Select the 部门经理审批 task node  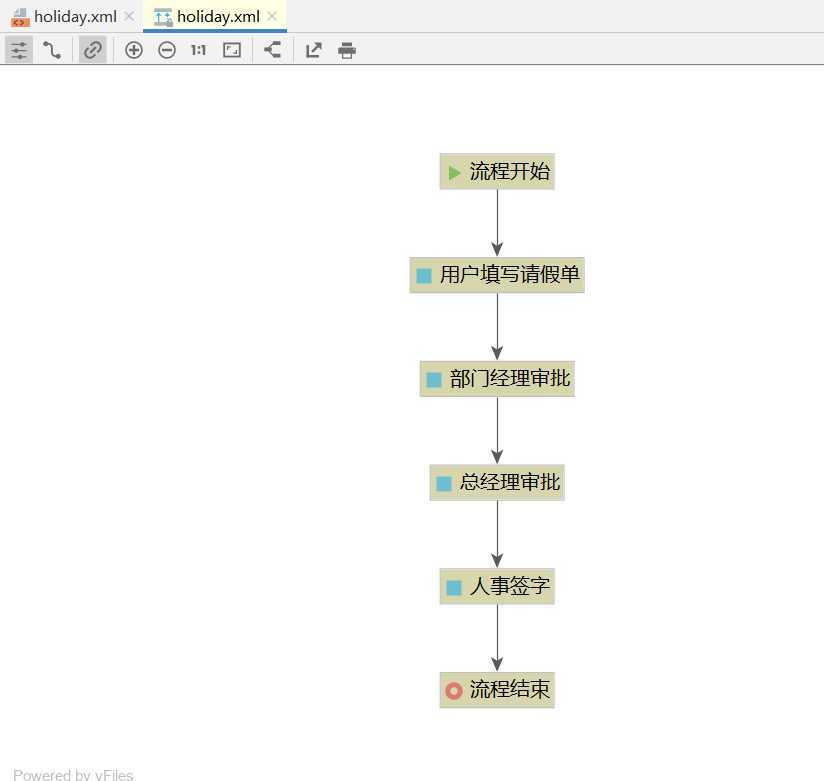(x=497, y=378)
